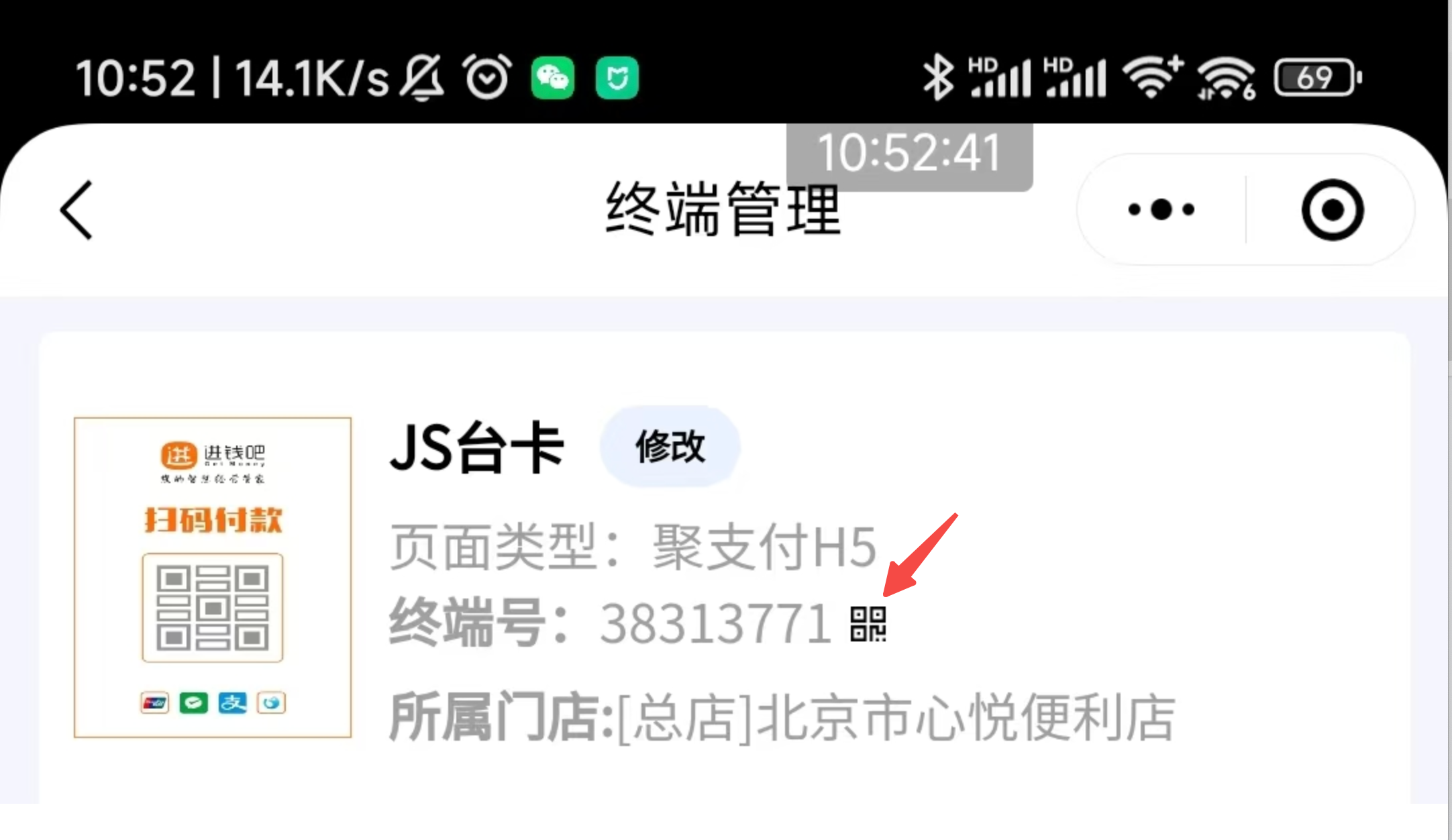
Task: Tap the 页面类型 聚支付H5 line
Action: 633,547
